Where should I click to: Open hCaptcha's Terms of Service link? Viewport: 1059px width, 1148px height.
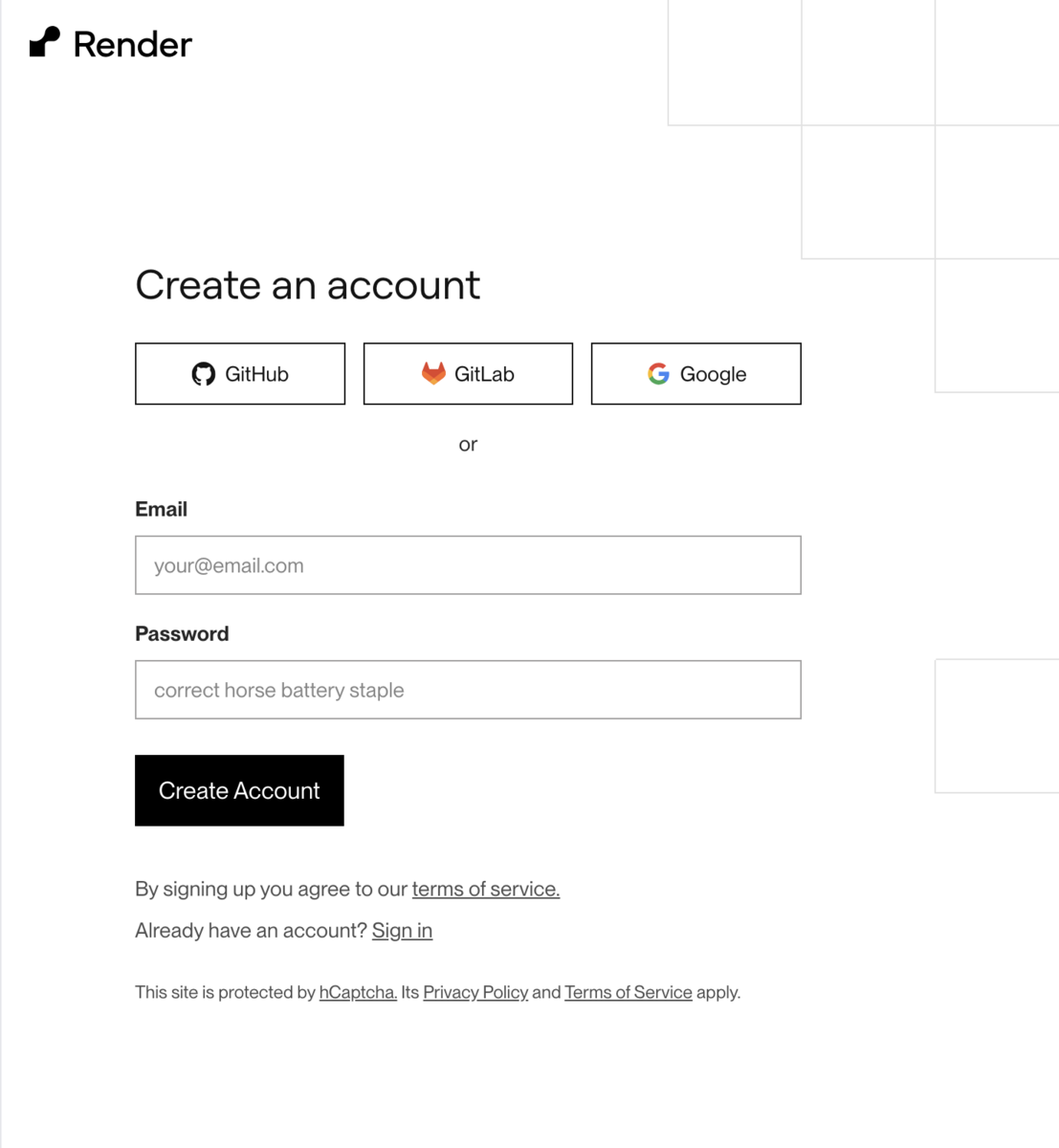click(629, 992)
